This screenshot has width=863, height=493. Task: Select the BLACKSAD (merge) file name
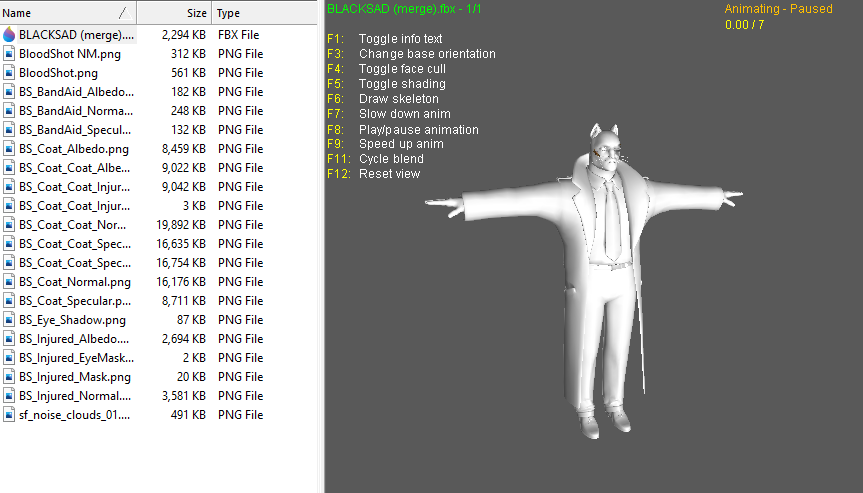[77, 35]
